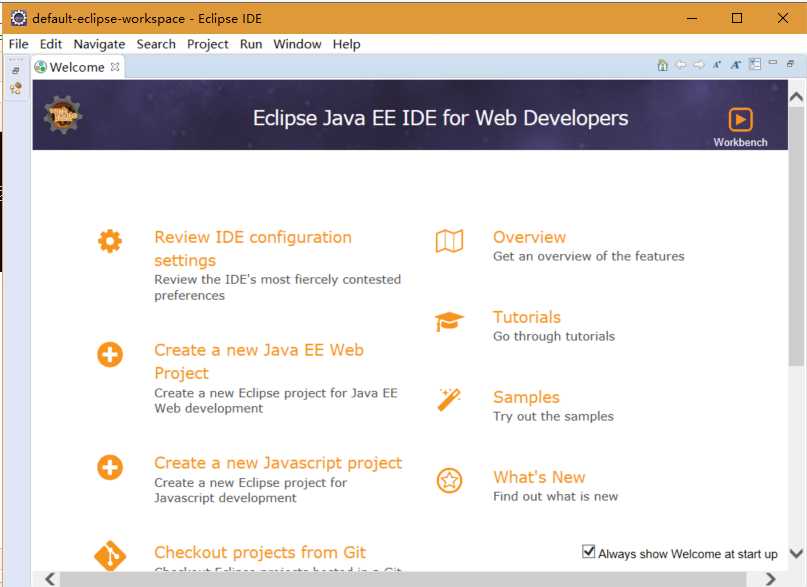Viewport: 807px width, 587px height.
Task: Click "Find out what is new" text
Action: (555, 496)
